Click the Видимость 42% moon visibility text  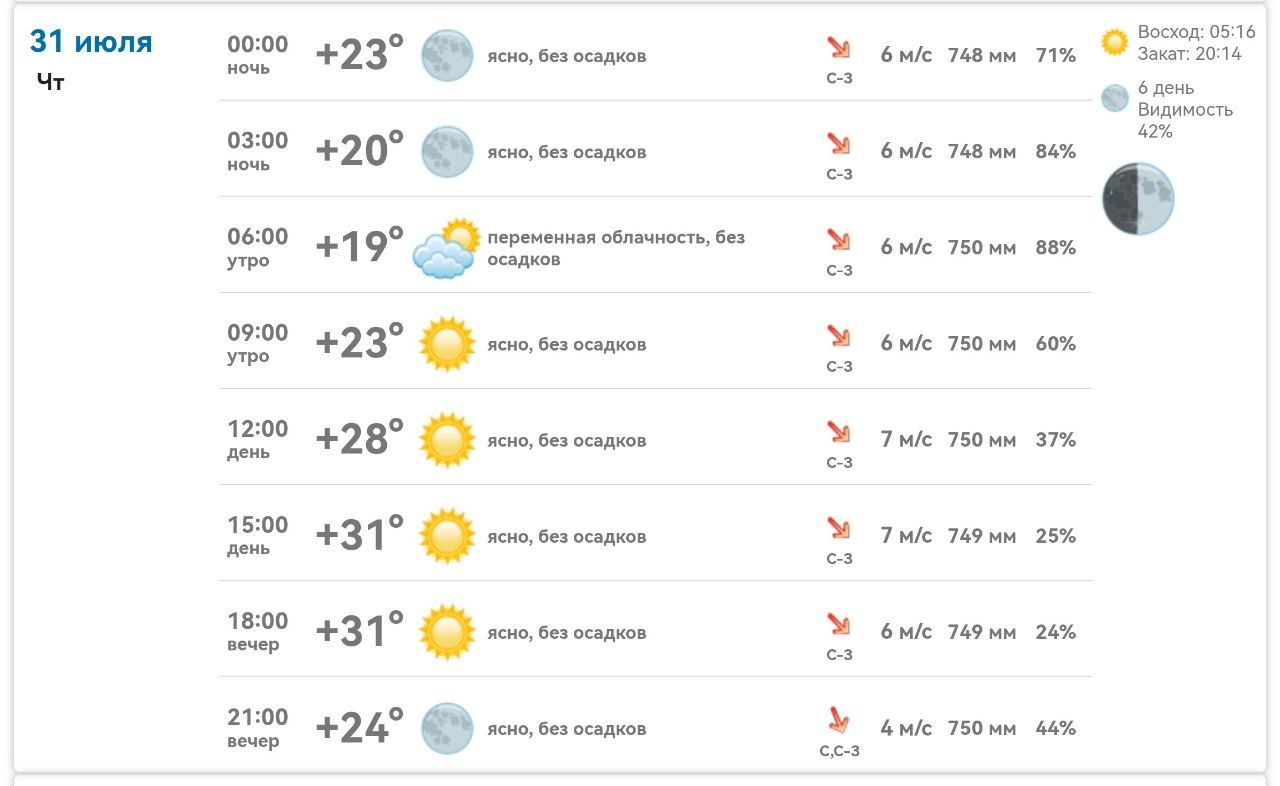pos(1185,120)
